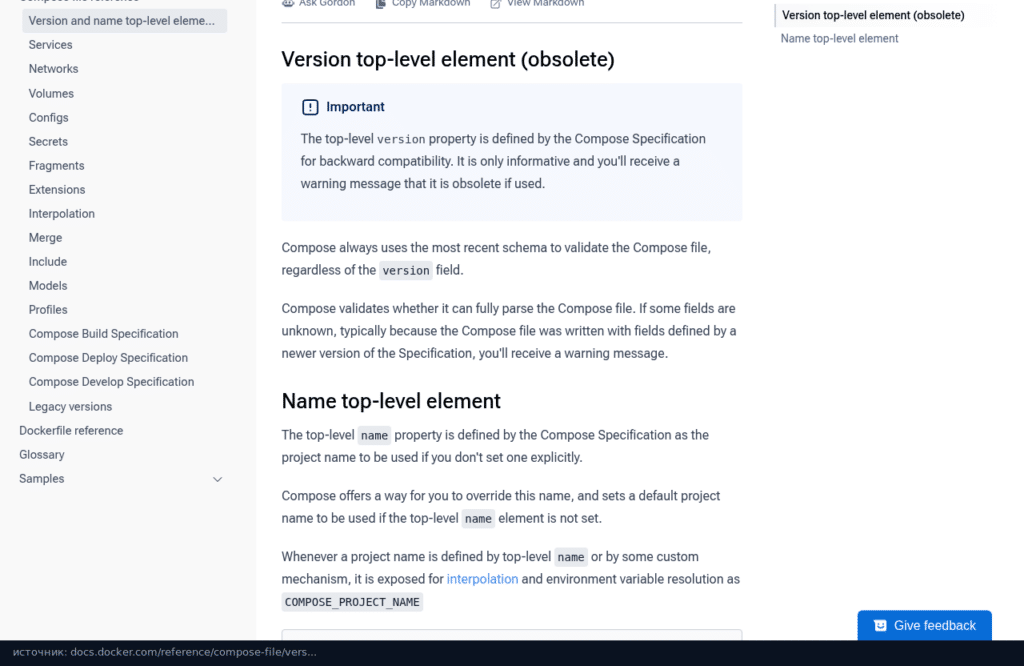This screenshot has width=1024, height=666.
Task: Open View Markdown link
Action: point(537,3)
